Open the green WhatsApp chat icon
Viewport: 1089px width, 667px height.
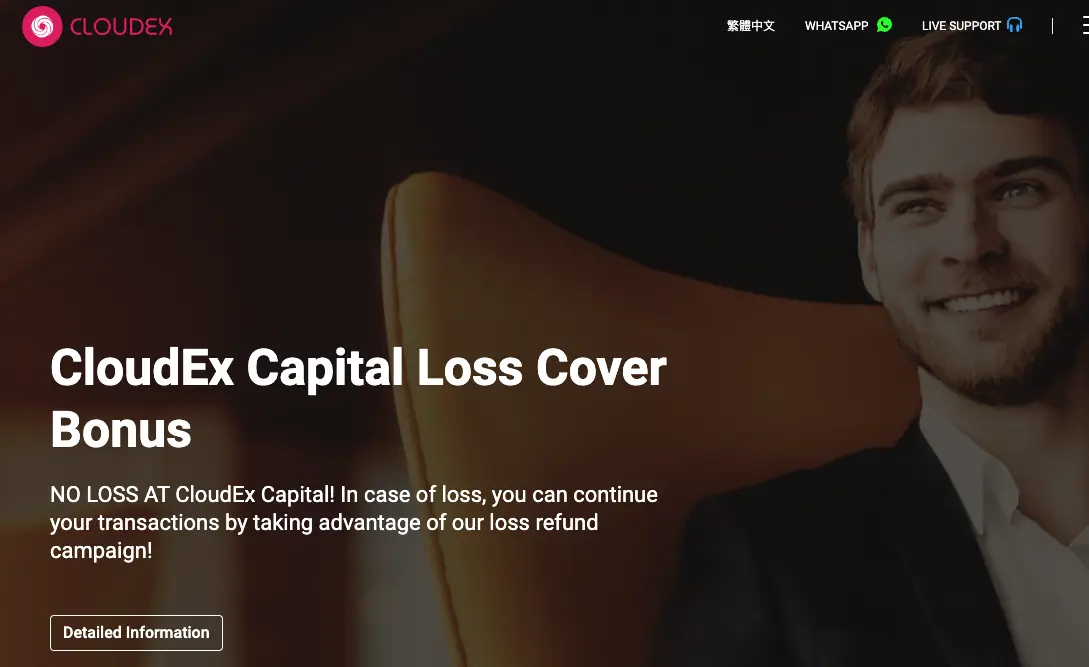pyautogui.click(x=884, y=25)
